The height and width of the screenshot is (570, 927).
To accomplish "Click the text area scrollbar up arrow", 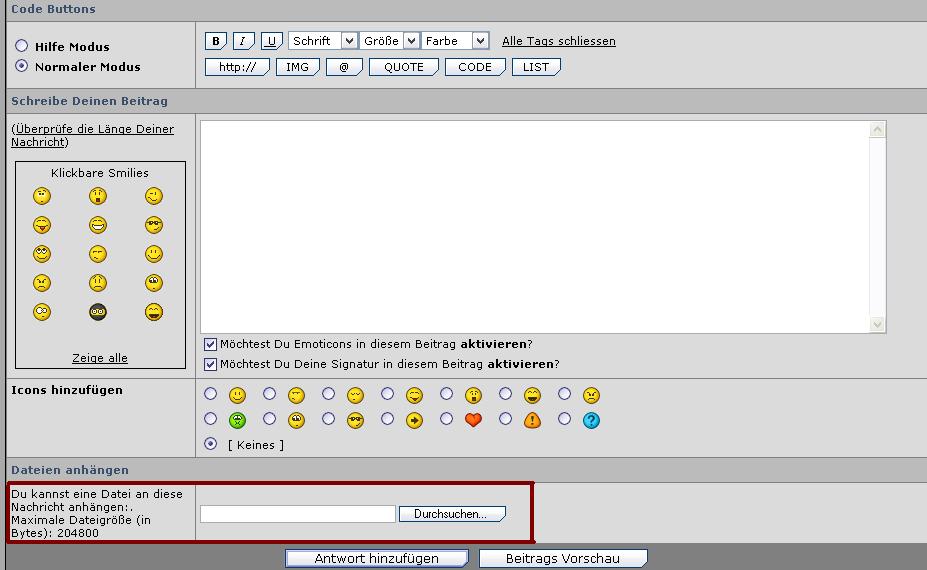I will pyautogui.click(x=877, y=129).
